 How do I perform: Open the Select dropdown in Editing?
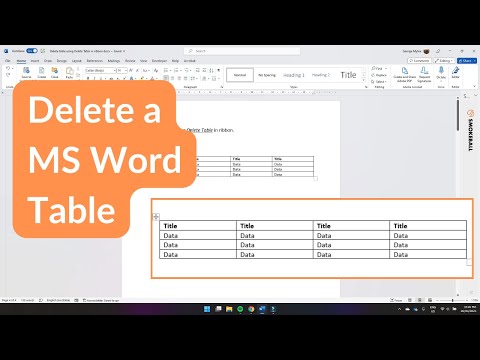point(379,82)
